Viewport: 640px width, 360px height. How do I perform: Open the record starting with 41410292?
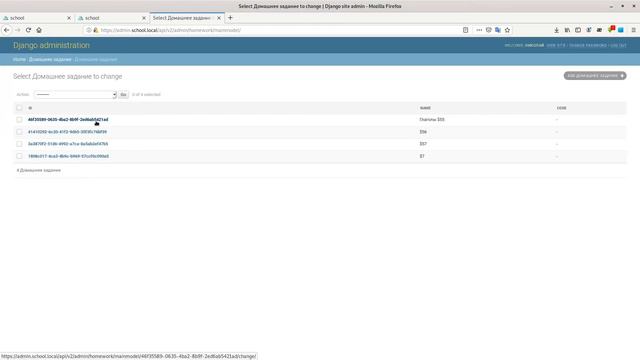(x=67, y=132)
